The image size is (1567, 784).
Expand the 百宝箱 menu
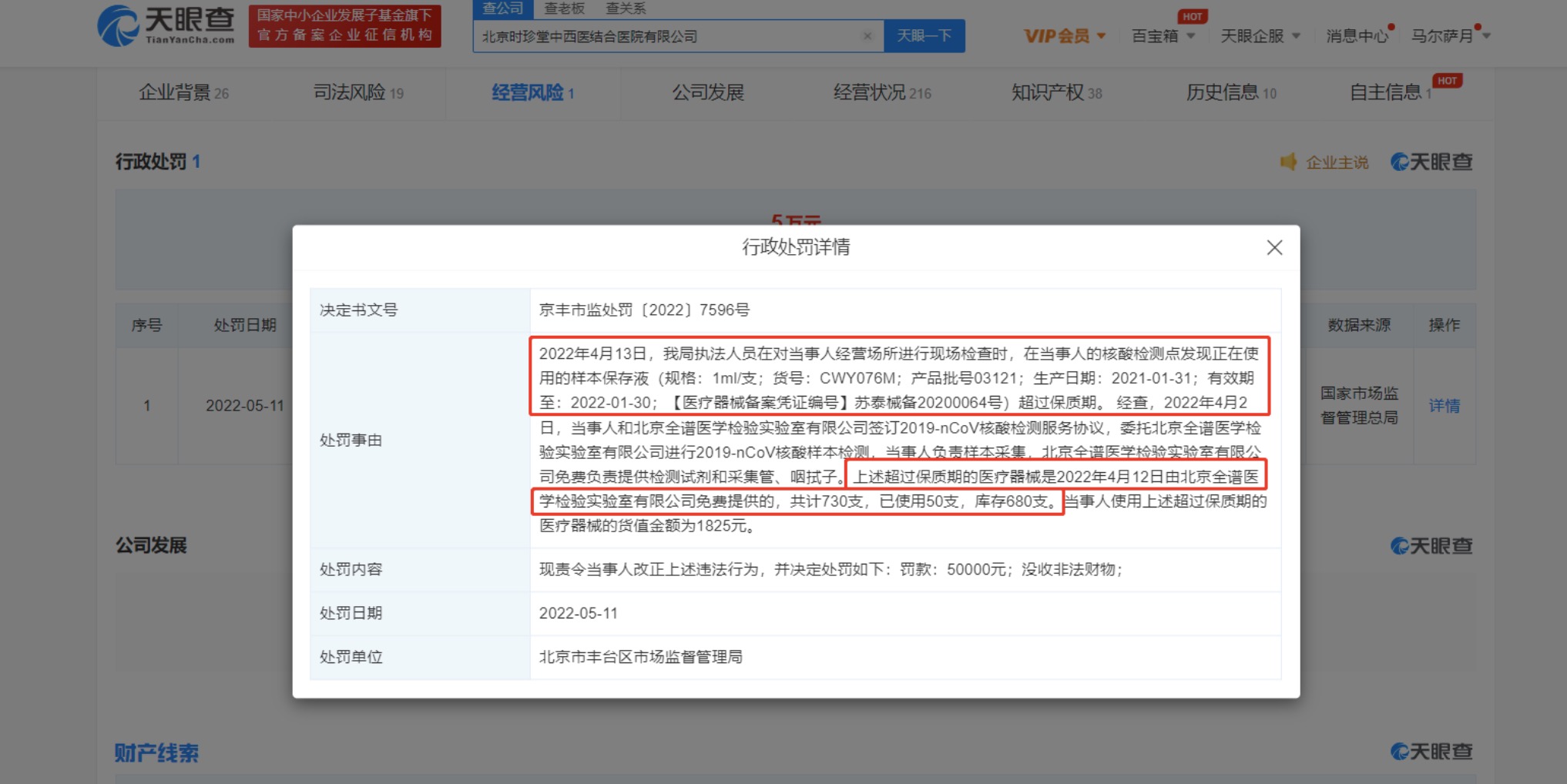point(1163,36)
